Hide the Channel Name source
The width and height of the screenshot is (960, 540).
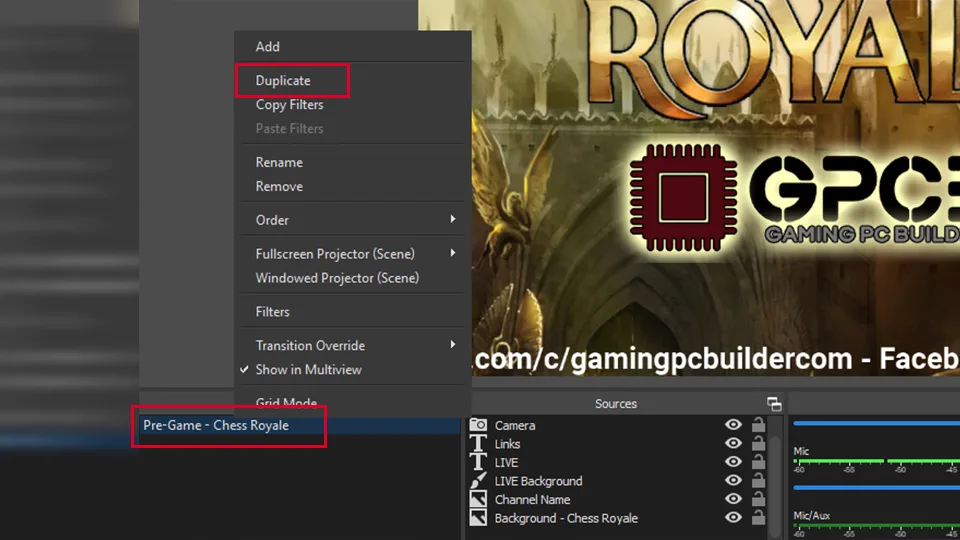pos(733,499)
